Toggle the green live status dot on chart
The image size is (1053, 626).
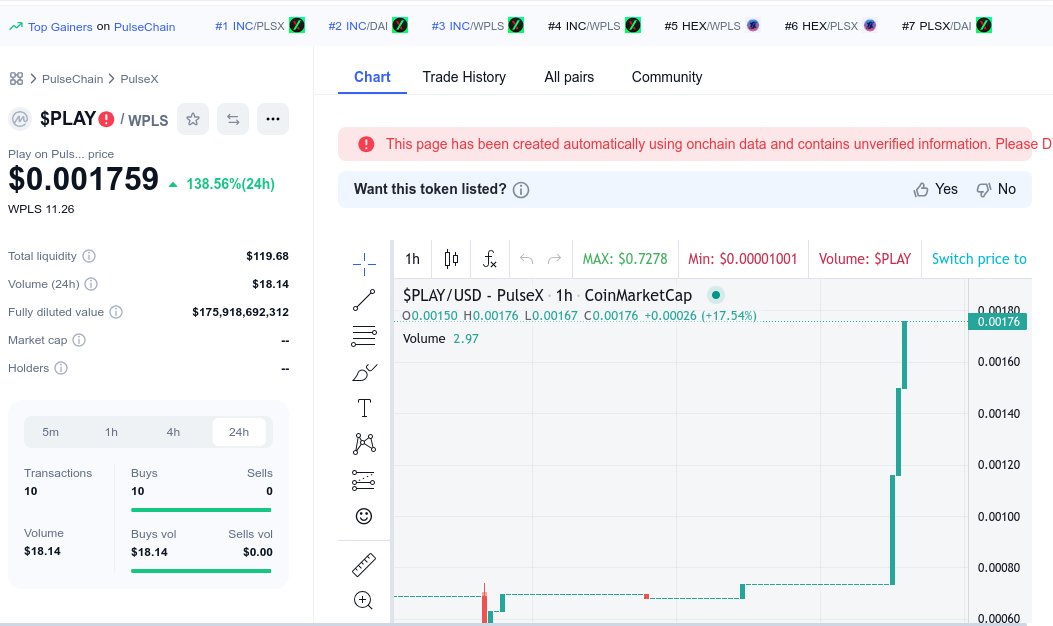[716, 295]
